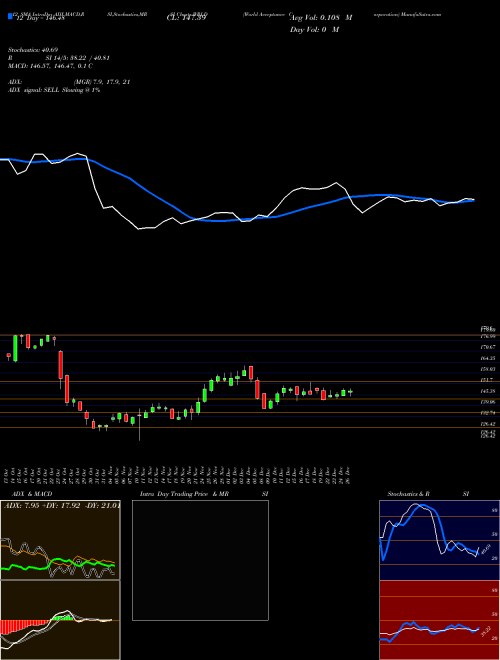Open the blue Stochastics chart panel

pos(439,540)
